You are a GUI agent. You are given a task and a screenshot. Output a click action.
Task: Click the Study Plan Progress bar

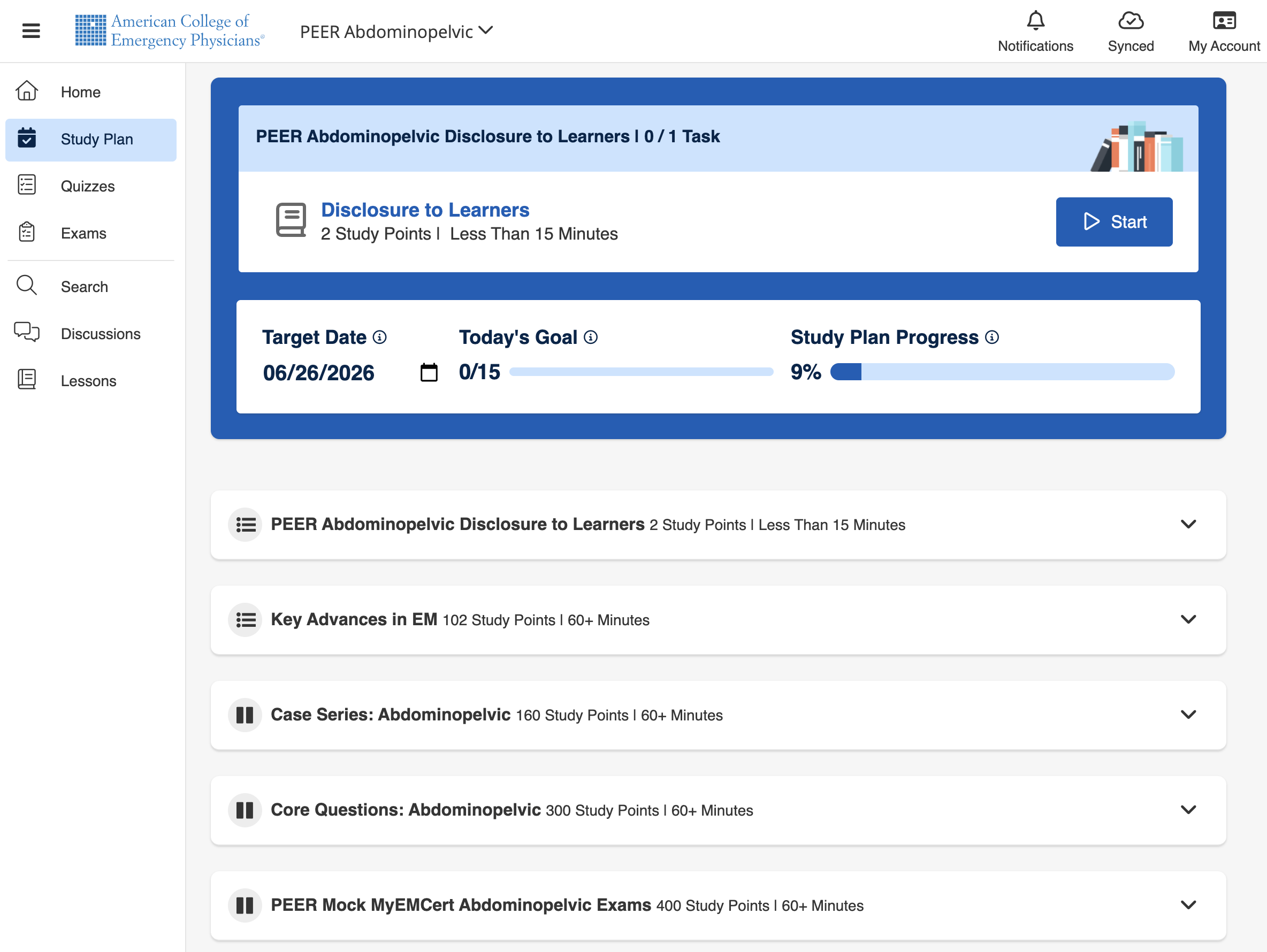(1002, 372)
